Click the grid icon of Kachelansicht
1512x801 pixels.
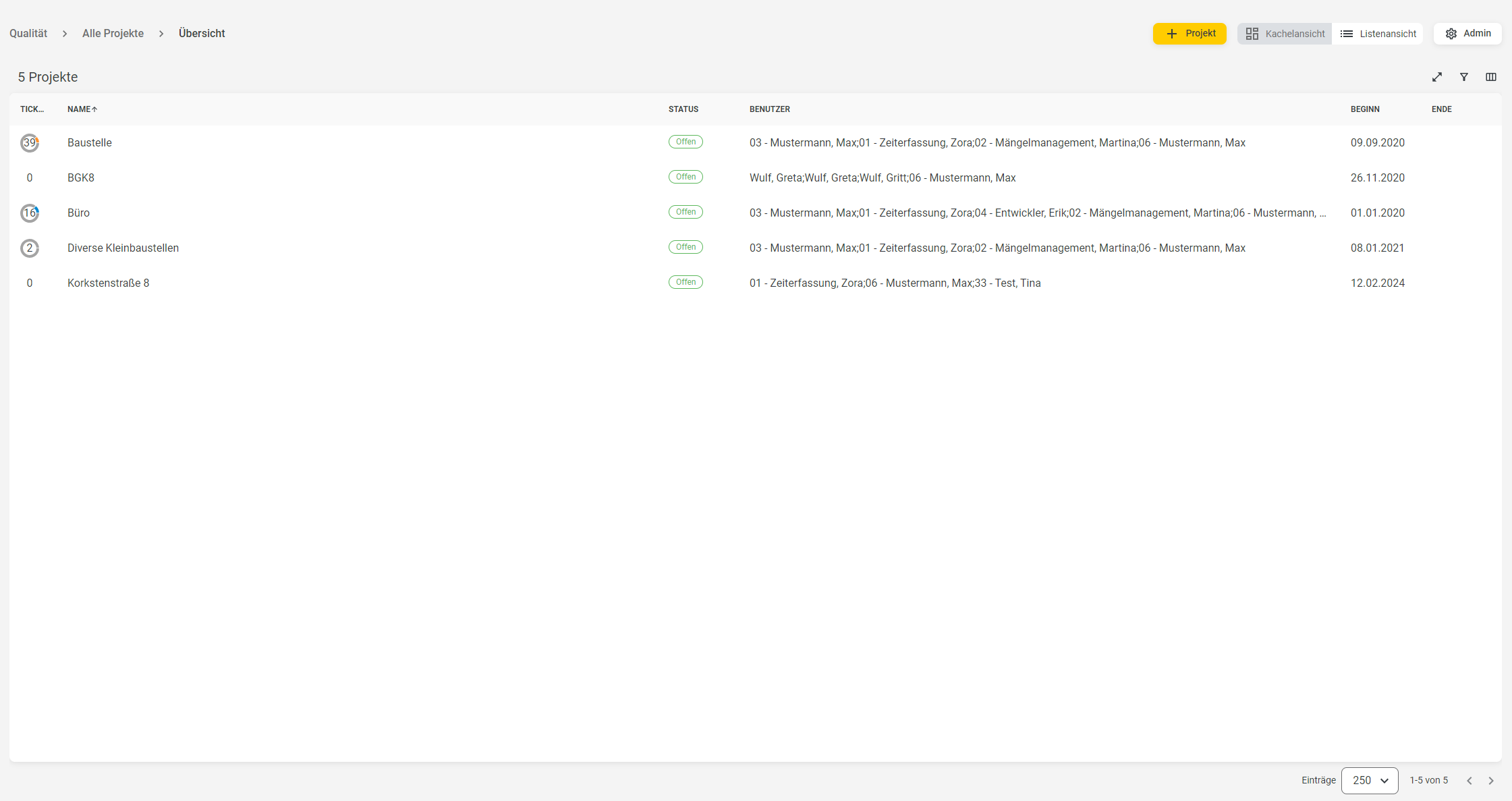tap(1252, 34)
